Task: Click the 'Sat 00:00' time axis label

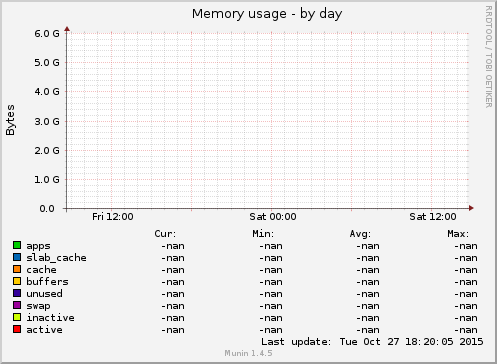Action: click(x=273, y=217)
